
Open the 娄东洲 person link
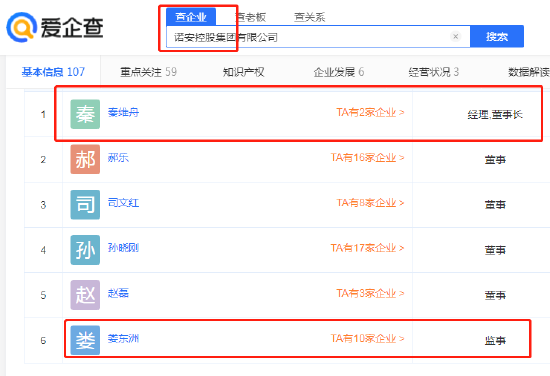(x=123, y=338)
